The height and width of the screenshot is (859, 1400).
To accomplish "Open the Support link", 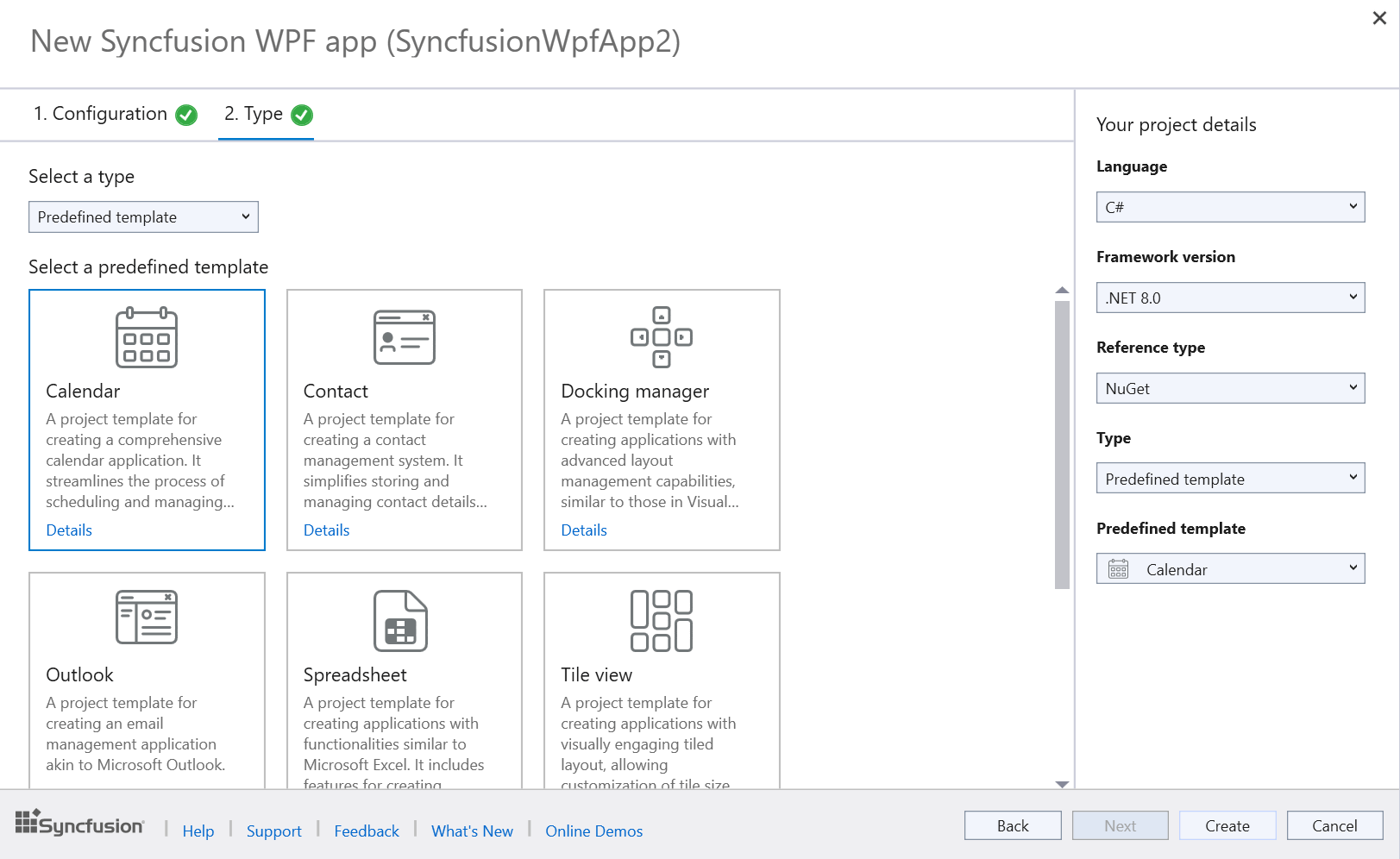I will coord(274,831).
